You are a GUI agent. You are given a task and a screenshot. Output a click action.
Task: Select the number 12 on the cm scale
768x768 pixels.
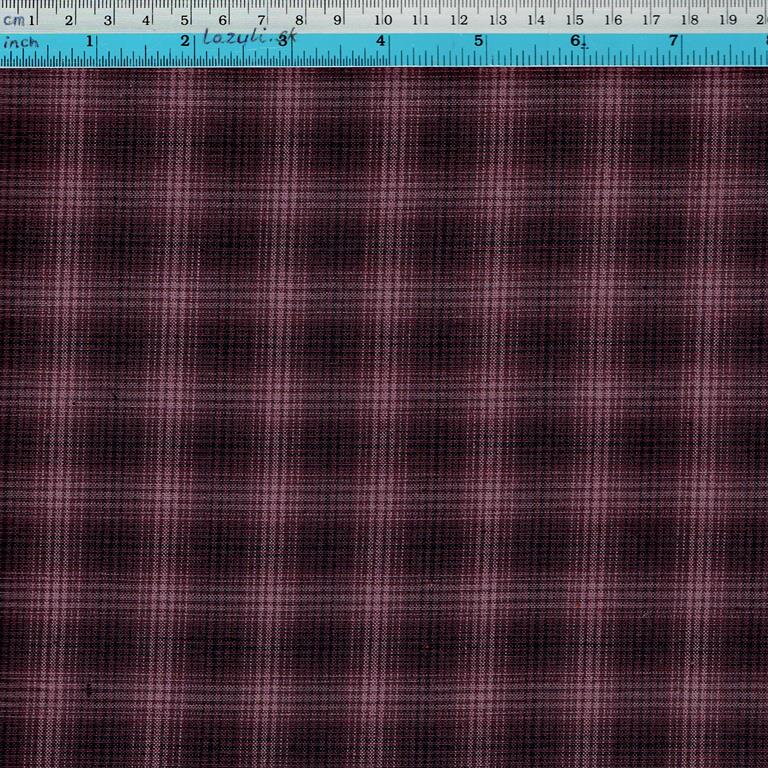tap(459, 21)
